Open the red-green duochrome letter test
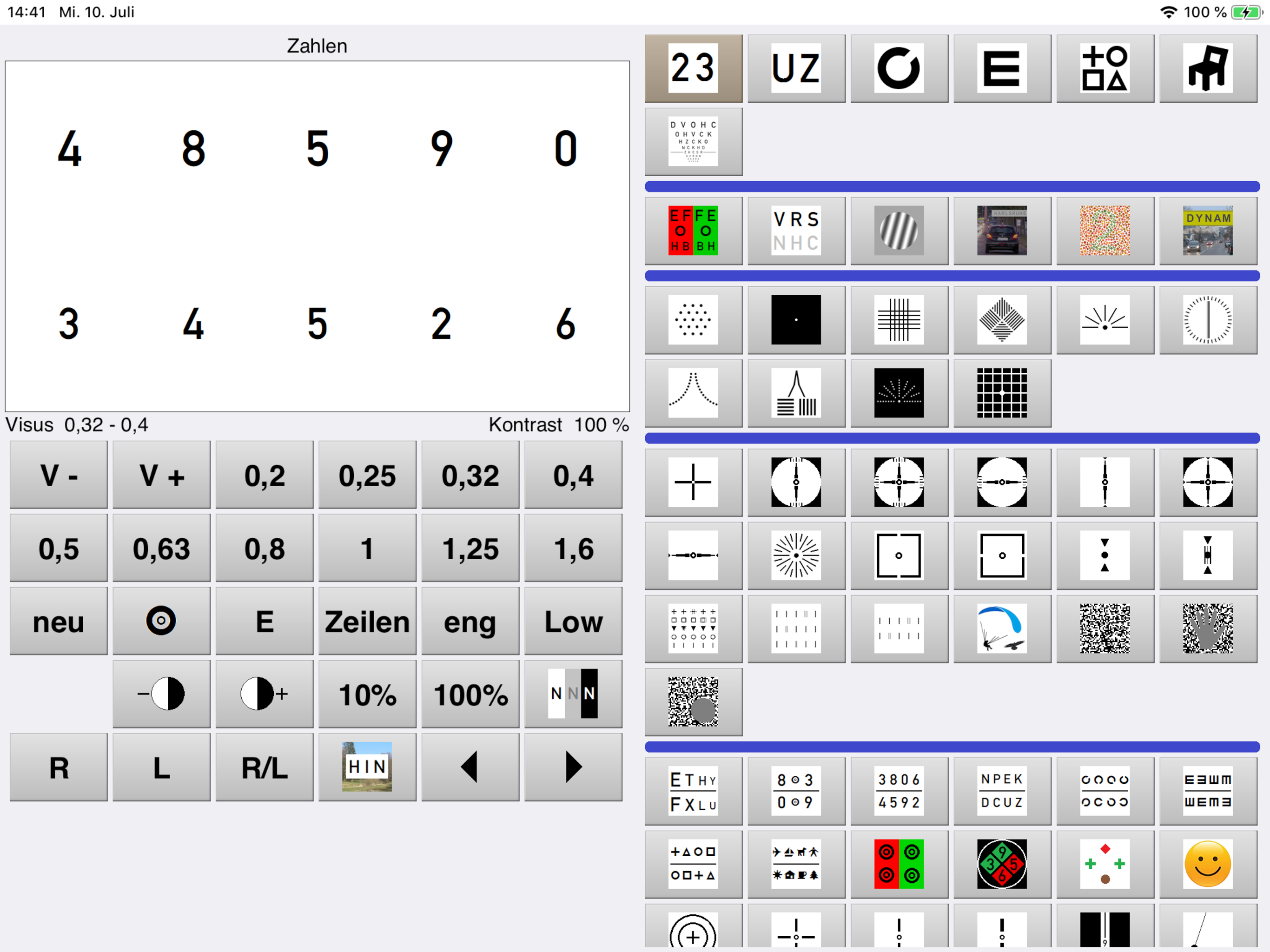The height and width of the screenshot is (952, 1270). 693,231
